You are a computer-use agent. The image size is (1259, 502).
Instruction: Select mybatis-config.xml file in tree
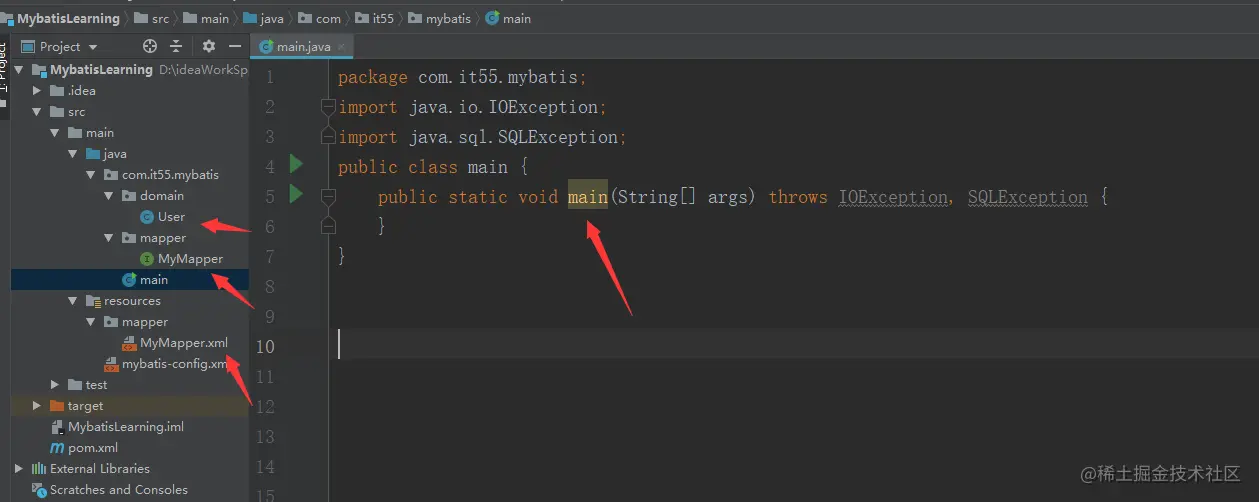175,364
